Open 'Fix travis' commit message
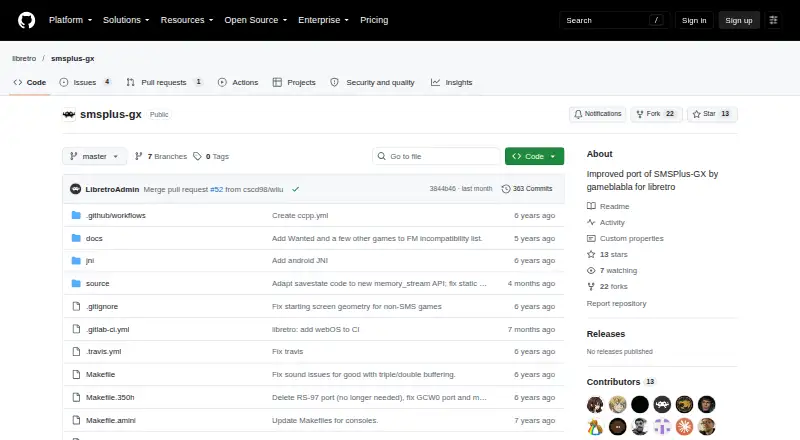This screenshot has height=440, width=800. (288, 351)
